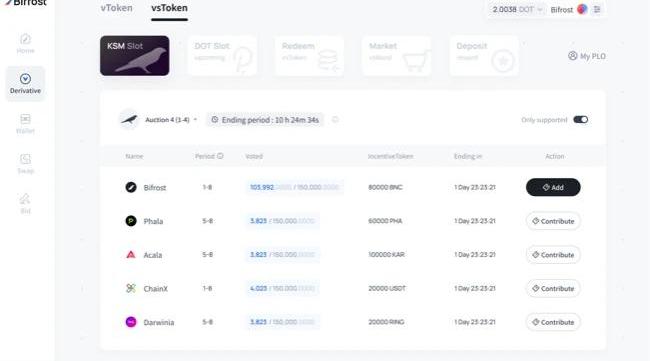Image resolution: width=650 pixels, height=361 pixels.
Task: Click the Period info icon
Action: pos(220,156)
